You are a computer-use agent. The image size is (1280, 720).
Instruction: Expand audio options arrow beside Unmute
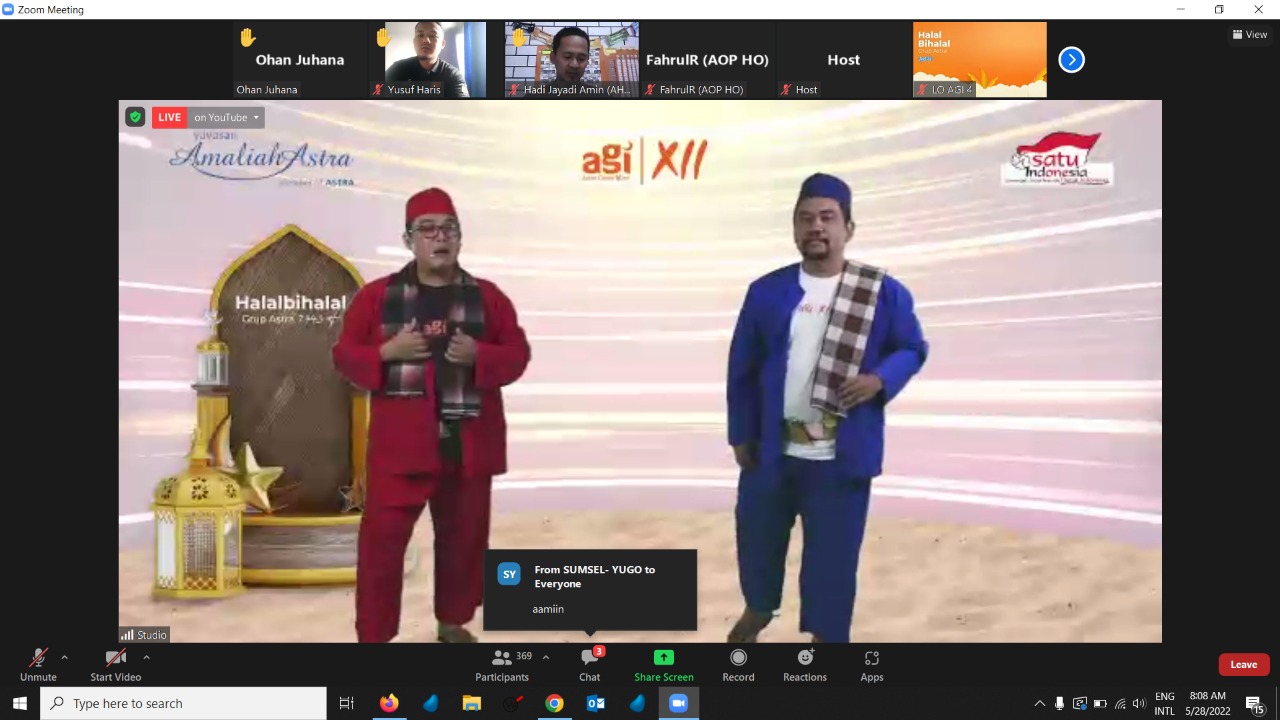[65, 657]
